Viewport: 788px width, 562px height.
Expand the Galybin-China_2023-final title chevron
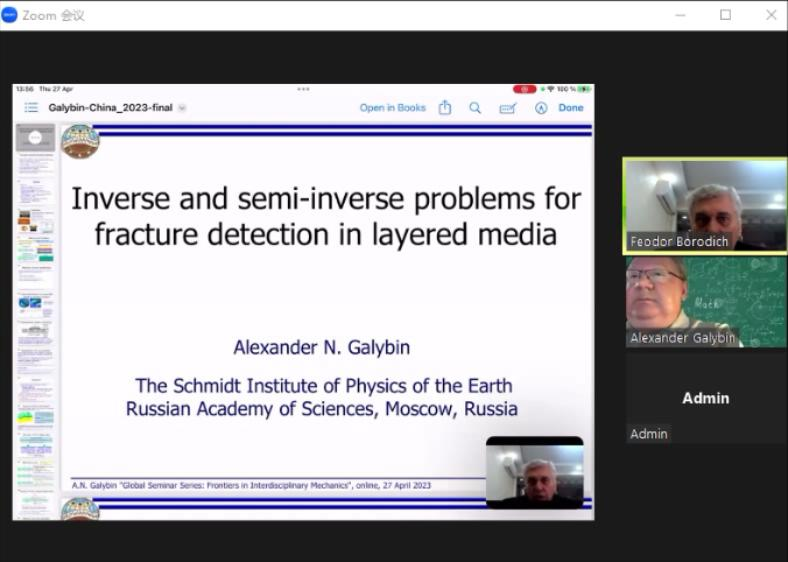[x=182, y=108]
